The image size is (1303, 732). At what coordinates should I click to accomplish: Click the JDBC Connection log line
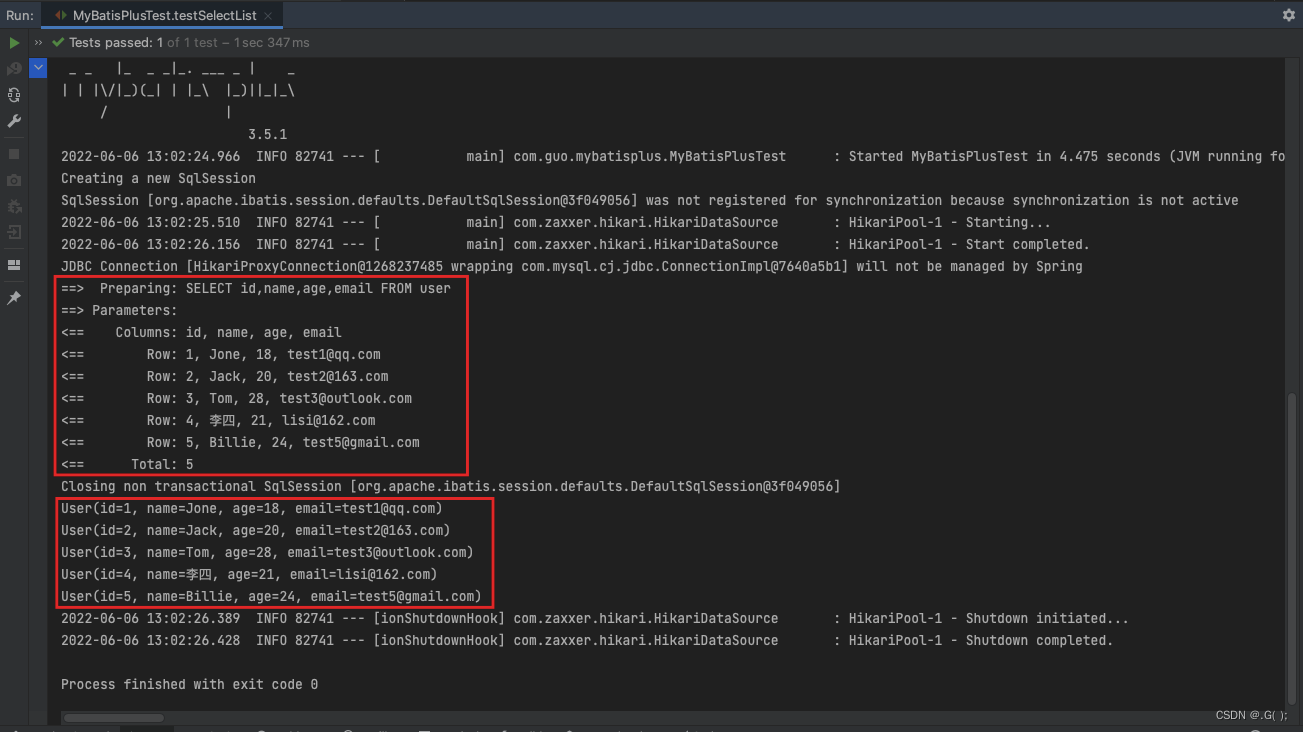click(x=572, y=266)
